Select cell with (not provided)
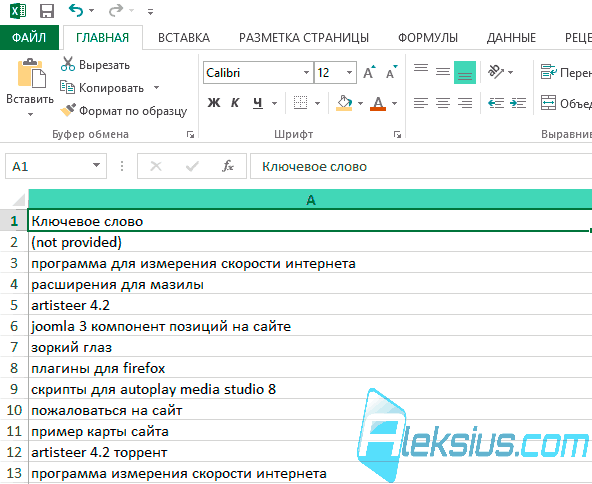Image resolution: width=592 pixels, height=484 pixels. tap(310, 242)
